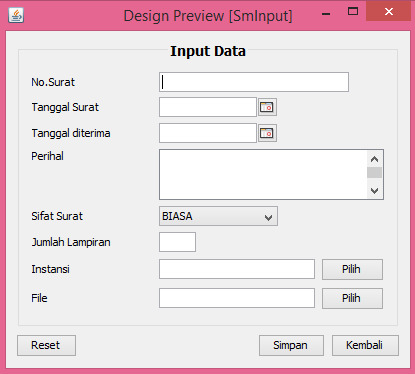The width and height of the screenshot is (415, 374).
Task: Go back with the Kembali button
Action: 365,345
